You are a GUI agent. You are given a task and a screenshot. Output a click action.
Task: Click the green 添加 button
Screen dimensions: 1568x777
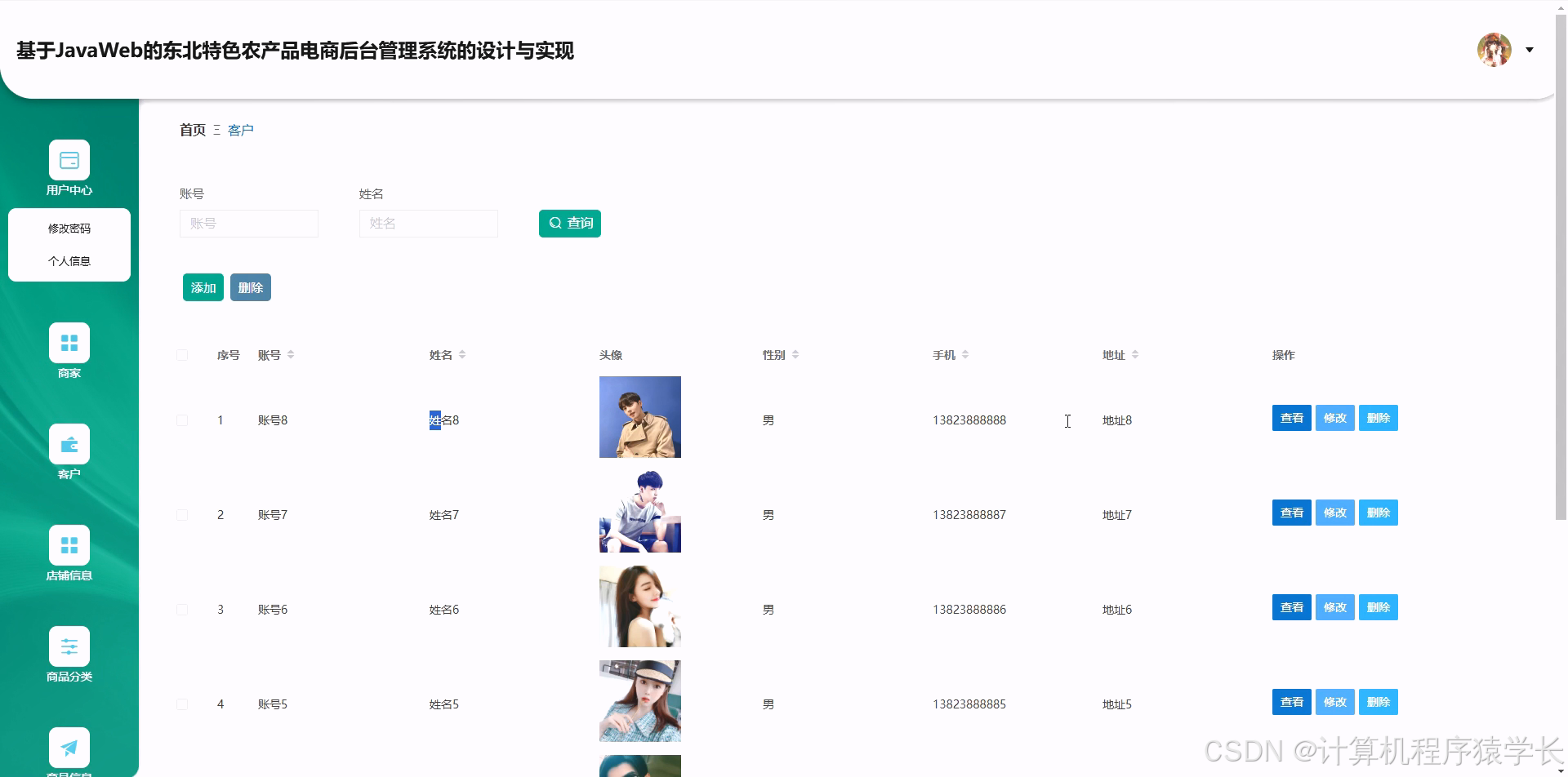203,287
